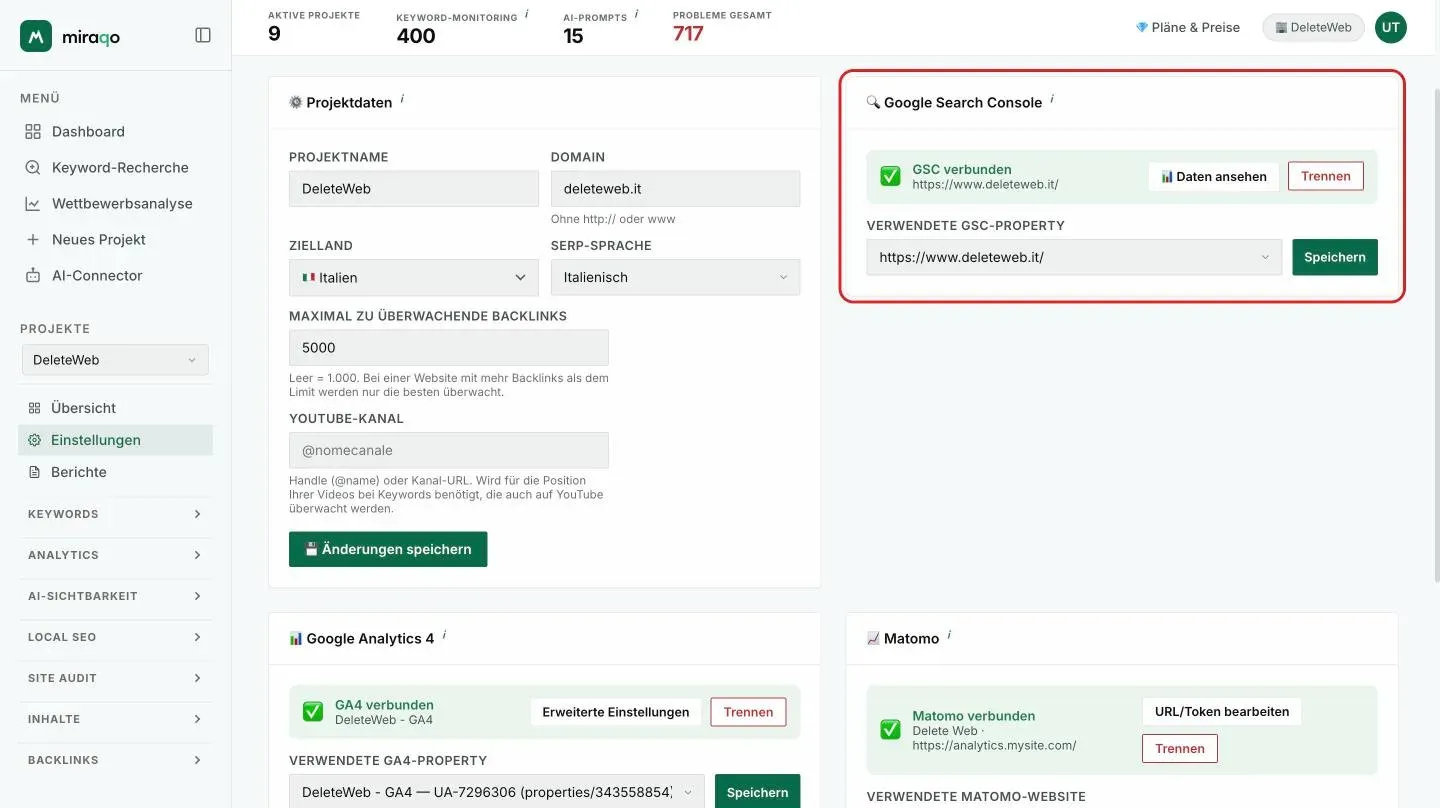Viewport: 1440px width, 808px height.
Task: Expand the BACKLINKS section
Action: pyautogui.click(x=115, y=760)
